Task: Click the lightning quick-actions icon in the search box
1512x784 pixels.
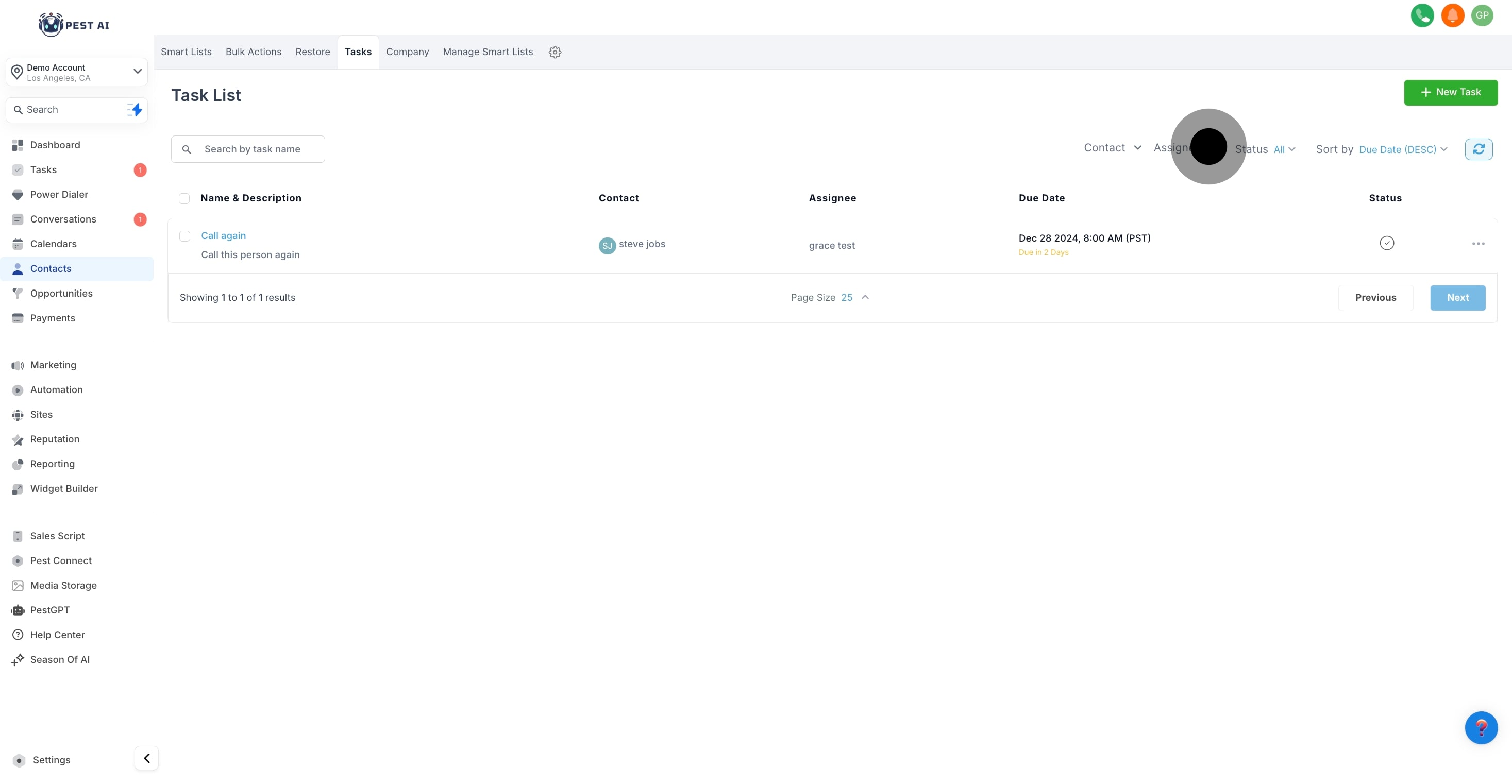Action: 136,110
